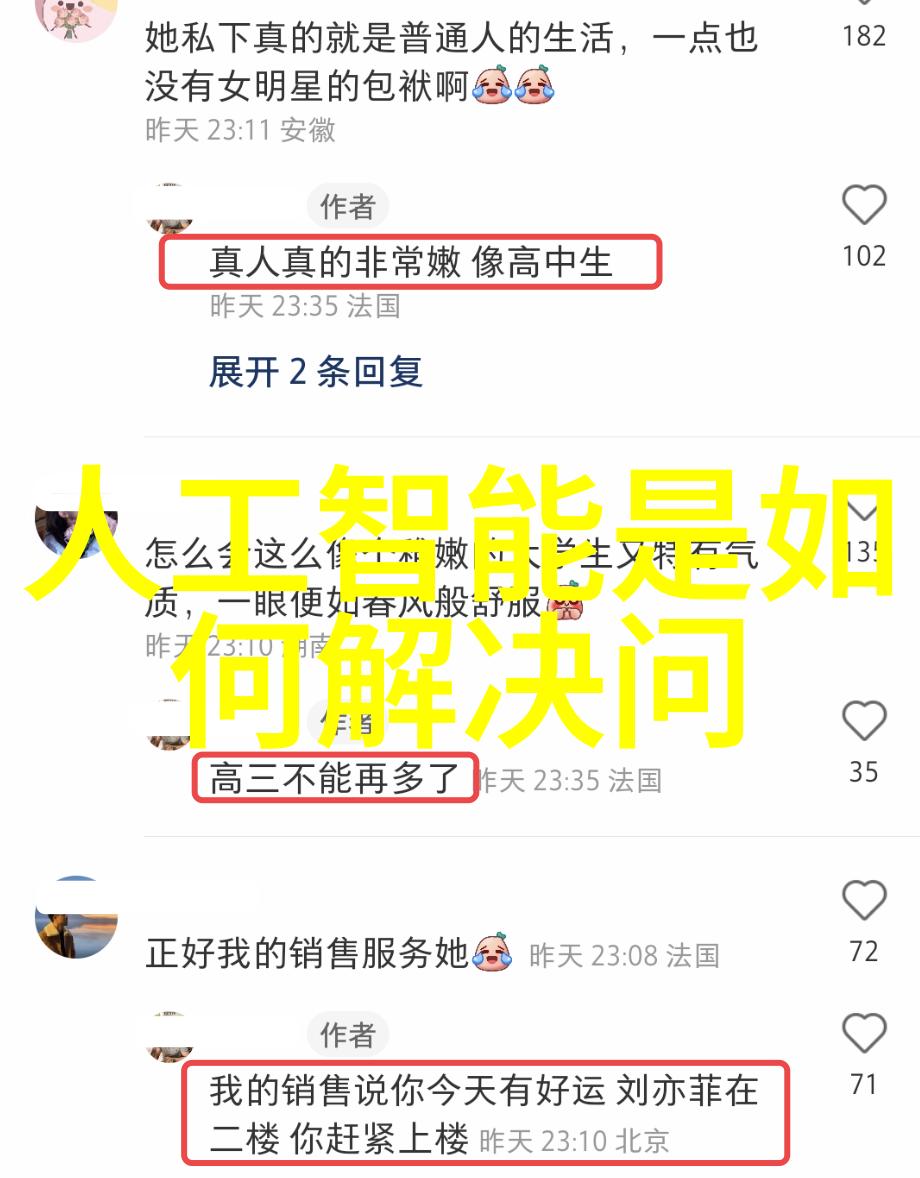Viewport: 920px width, 1178px height.
Task: Select the reply 高三不能再多了
Action: 334,778
